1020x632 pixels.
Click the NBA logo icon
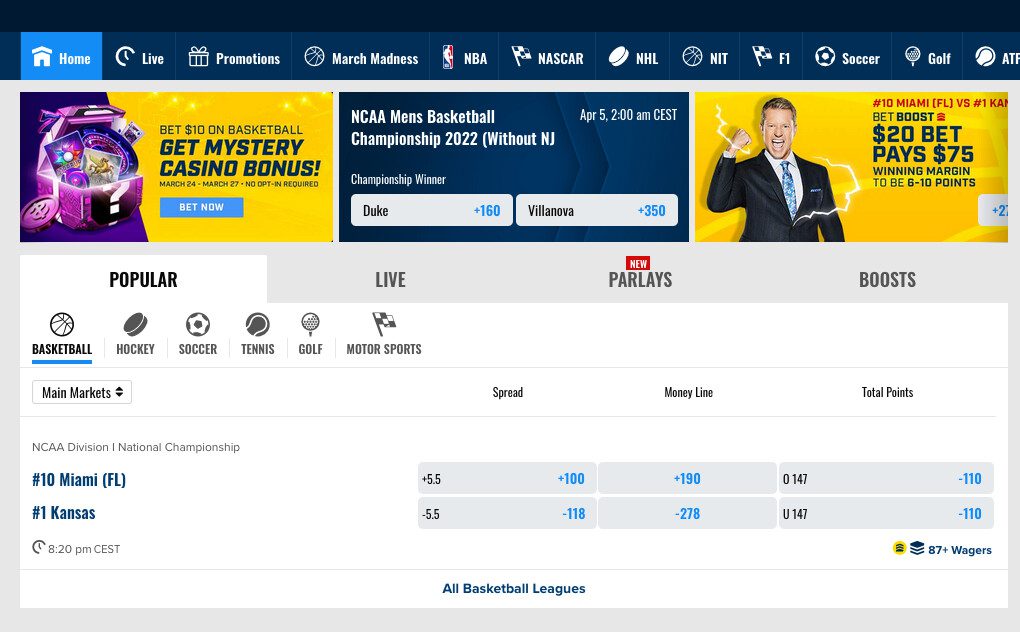click(448, 57)
